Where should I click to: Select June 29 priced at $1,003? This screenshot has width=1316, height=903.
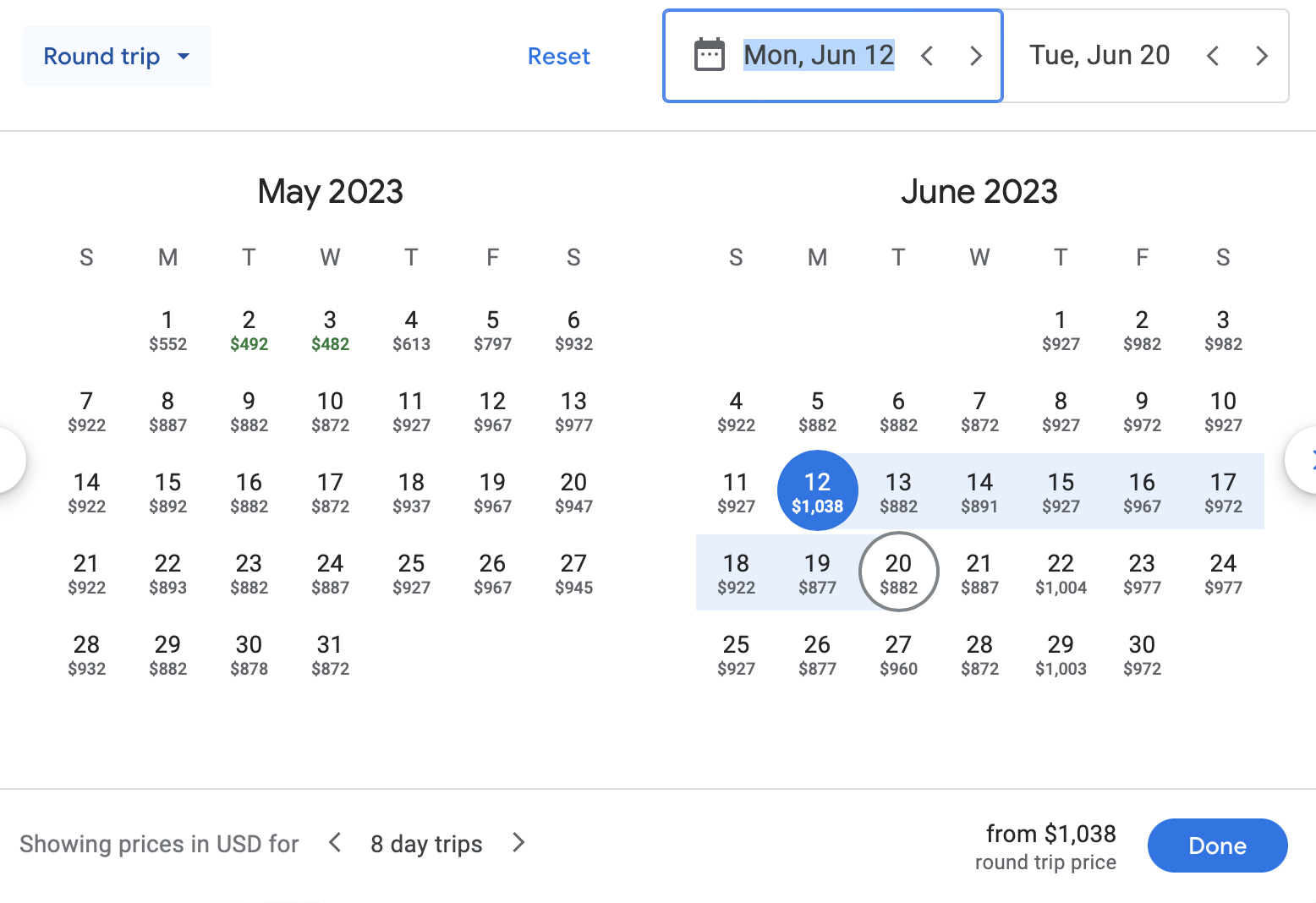(x=1061, y=655)
